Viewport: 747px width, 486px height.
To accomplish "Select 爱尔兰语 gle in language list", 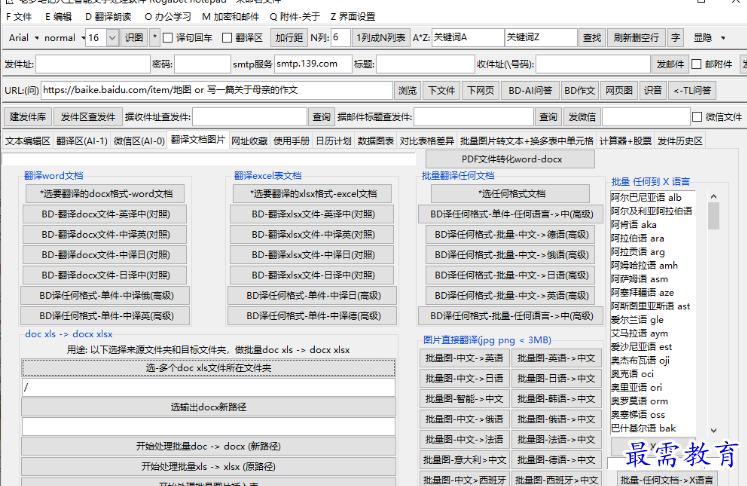I will tap(637, 320).
